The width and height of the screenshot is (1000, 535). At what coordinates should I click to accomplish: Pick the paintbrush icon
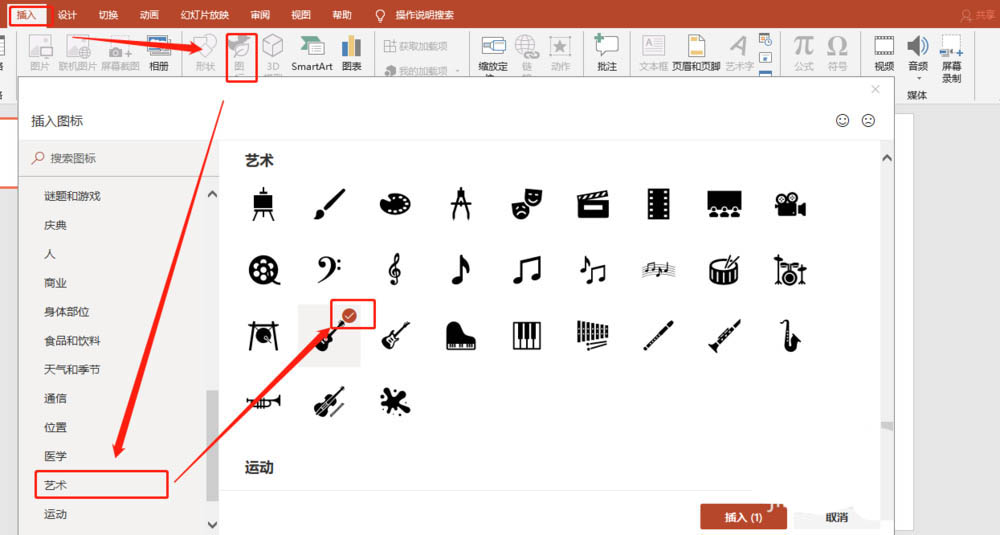[x=329, y=204]
